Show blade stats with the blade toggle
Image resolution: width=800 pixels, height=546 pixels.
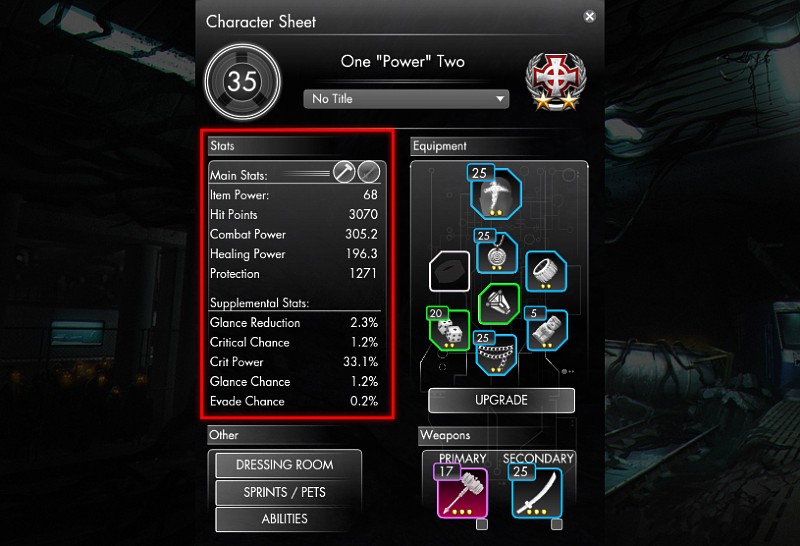pyautogui.click(x=368, y=171)
